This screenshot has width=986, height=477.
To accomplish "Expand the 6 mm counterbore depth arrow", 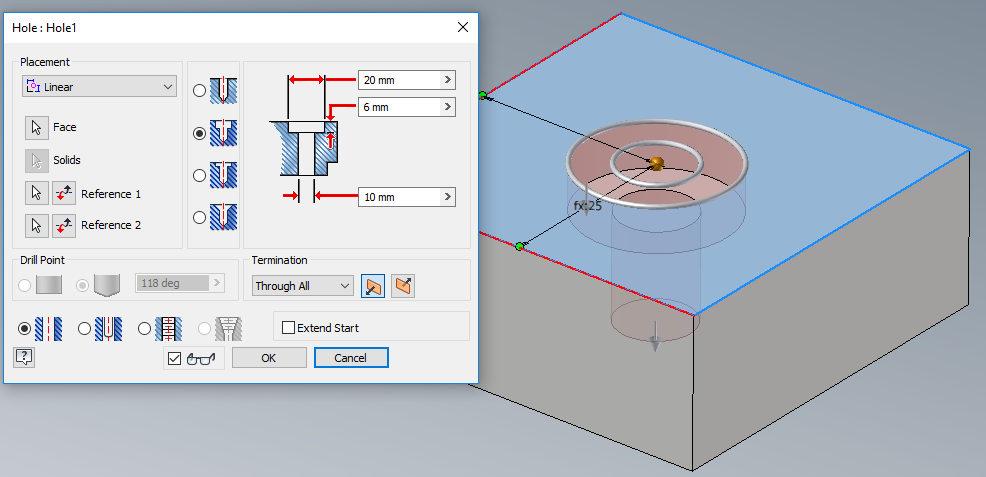I will [447, 107].
